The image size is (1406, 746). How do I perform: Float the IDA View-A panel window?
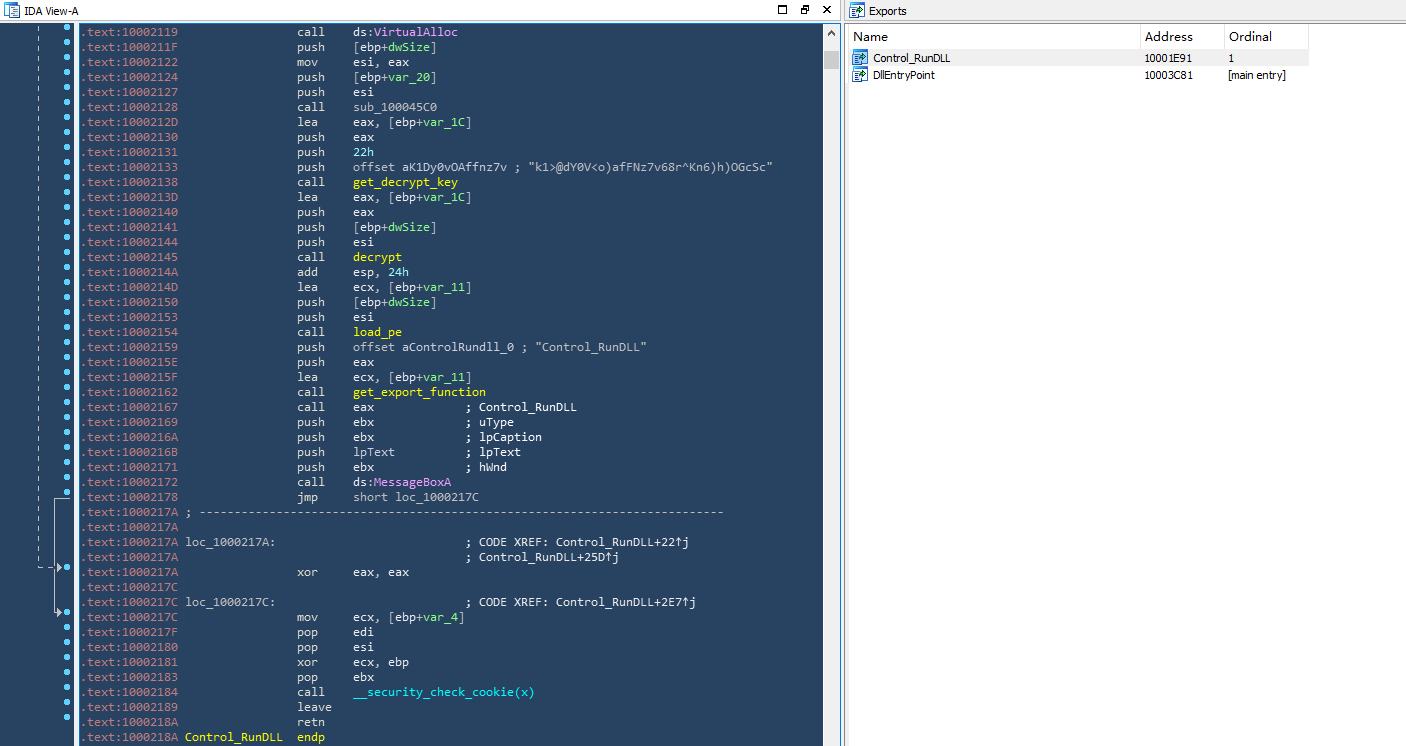coord(805,10)
